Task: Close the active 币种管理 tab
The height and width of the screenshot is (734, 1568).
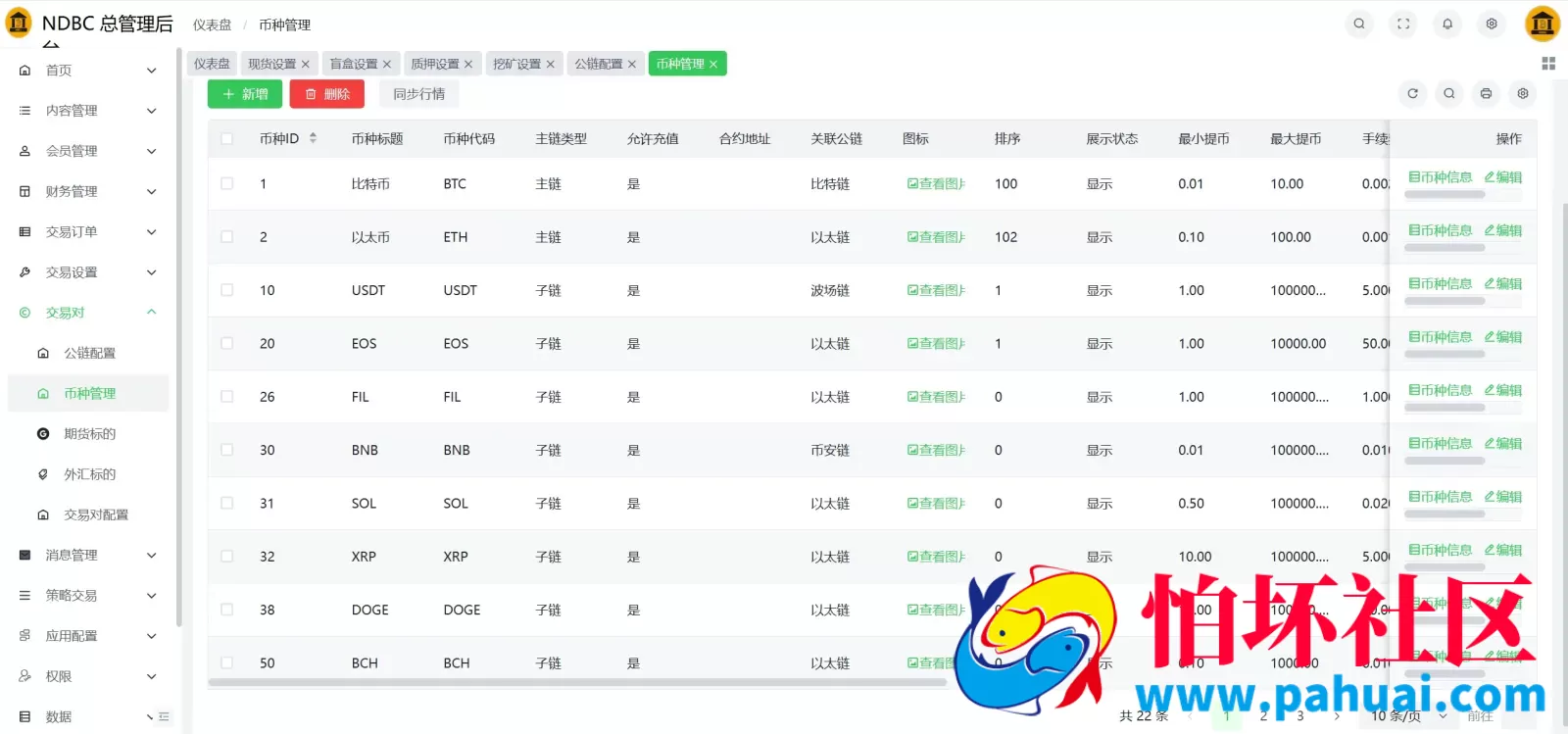Action: [x=713, y=65]
